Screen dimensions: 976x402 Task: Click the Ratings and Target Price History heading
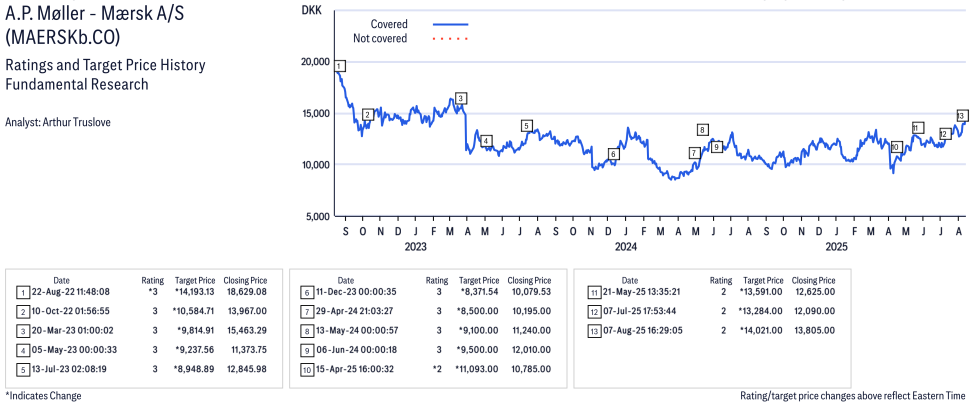pos(105,65)
